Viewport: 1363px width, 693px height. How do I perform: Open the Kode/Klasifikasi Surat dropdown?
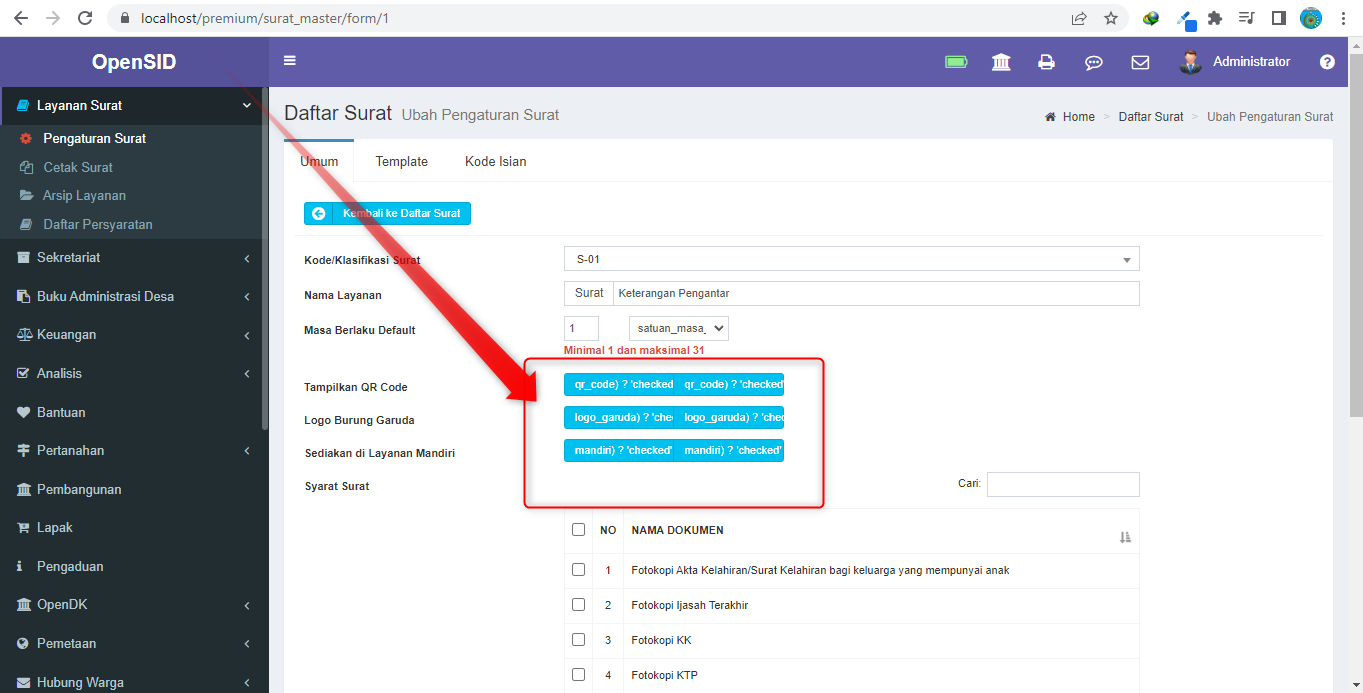851,258
